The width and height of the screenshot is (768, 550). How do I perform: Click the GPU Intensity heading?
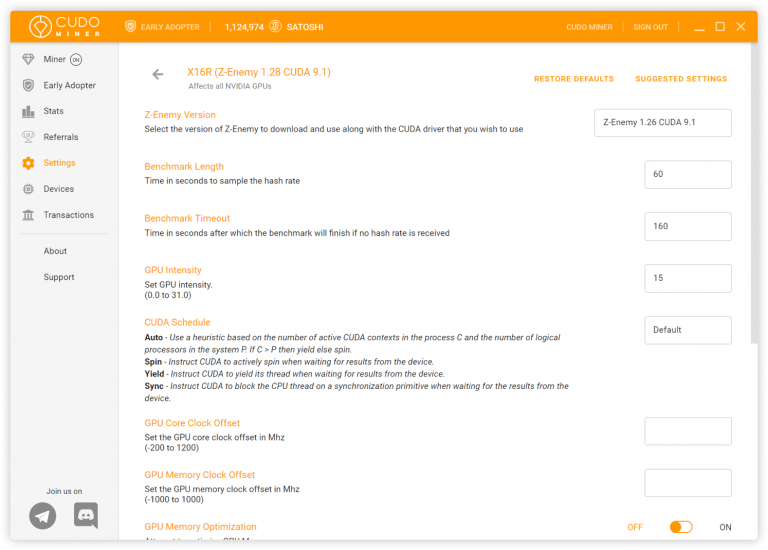tap(173, 270)
